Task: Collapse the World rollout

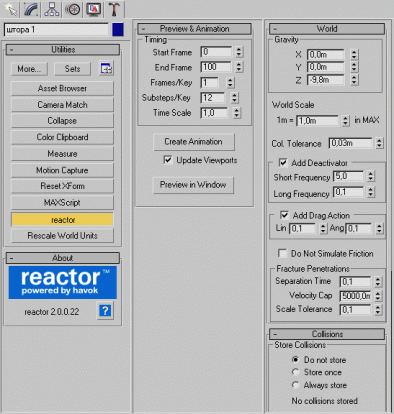Action: point(327,29)
